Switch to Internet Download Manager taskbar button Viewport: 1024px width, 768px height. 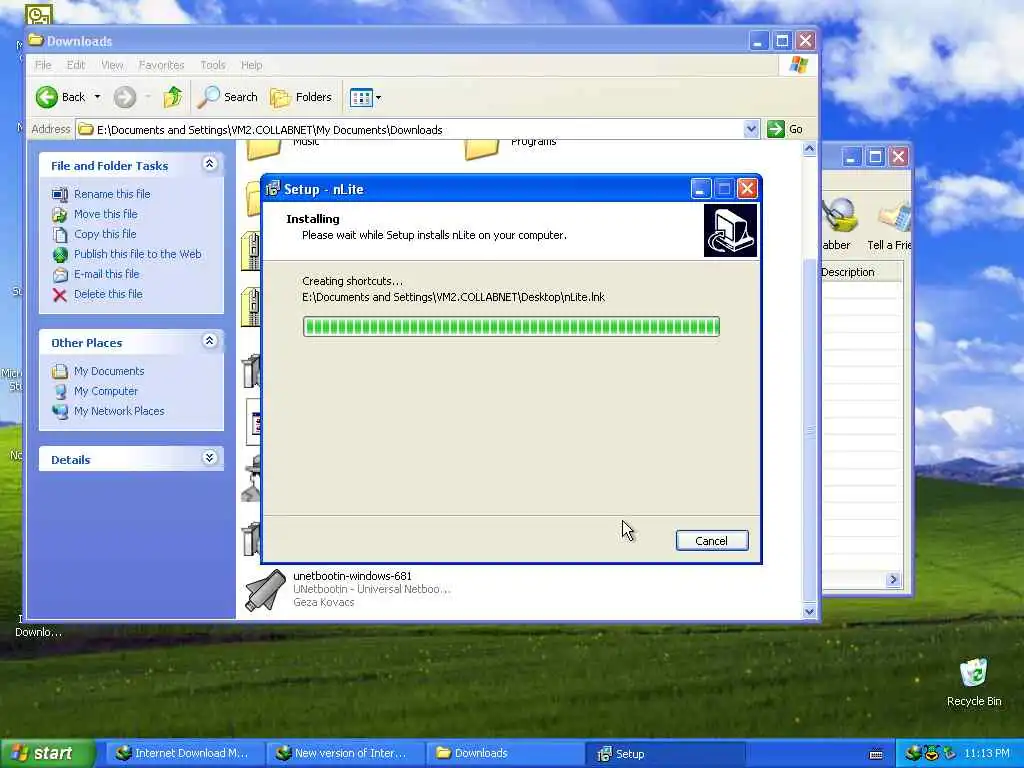tap(185, 753)
